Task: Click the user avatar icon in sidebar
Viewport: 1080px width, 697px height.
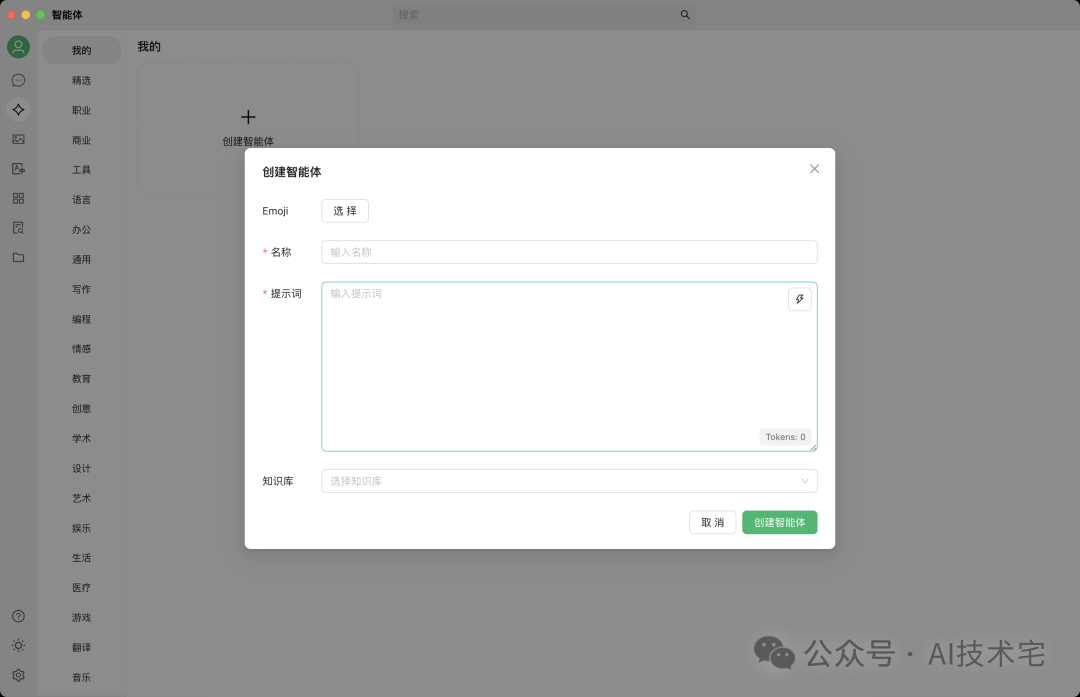Action: (19, 47)
